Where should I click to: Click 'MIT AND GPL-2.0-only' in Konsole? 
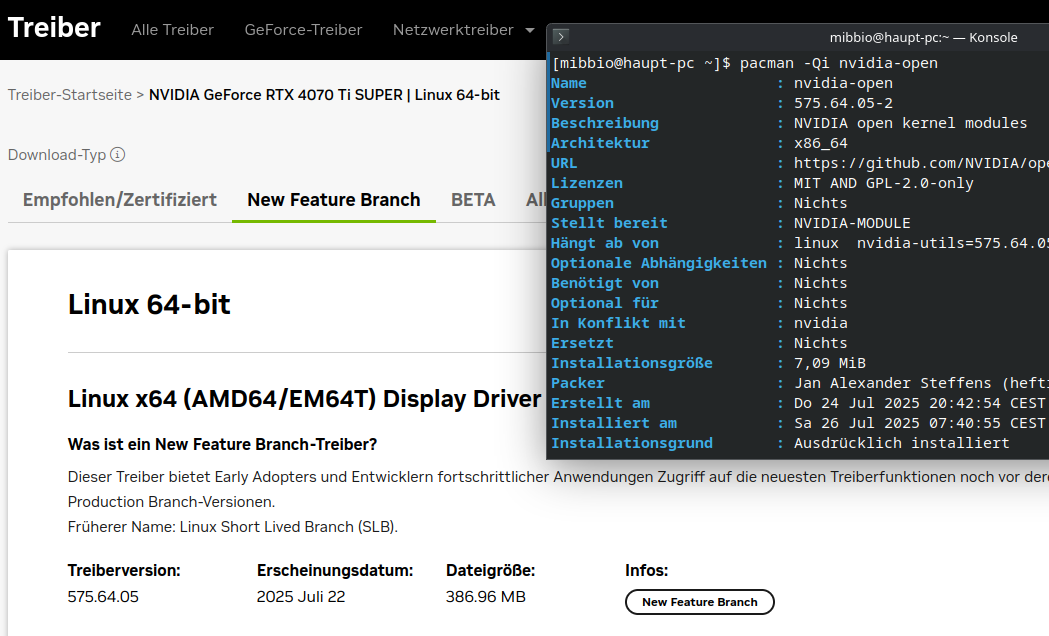click(x=884, y=183)
